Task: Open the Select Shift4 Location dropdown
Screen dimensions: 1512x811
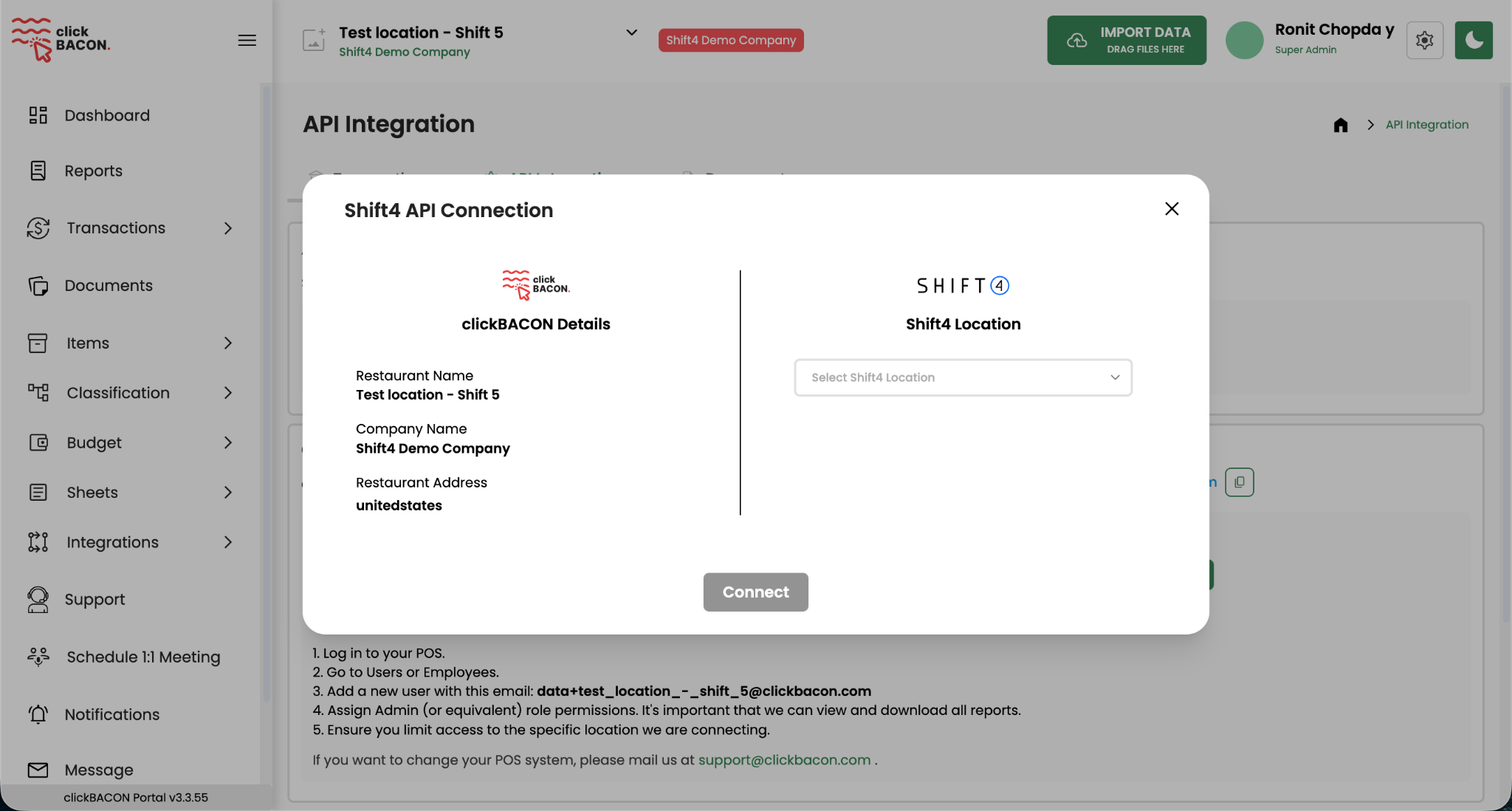Action: pyautogui.click(x=963, y=377)
